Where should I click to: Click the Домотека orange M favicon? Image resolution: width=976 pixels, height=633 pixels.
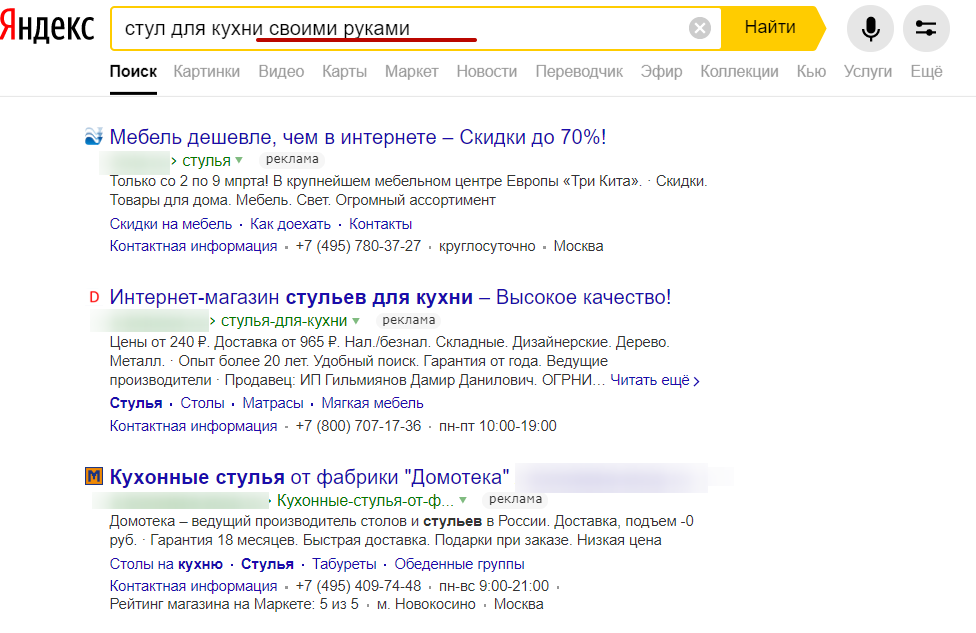(x=93, y=477)
